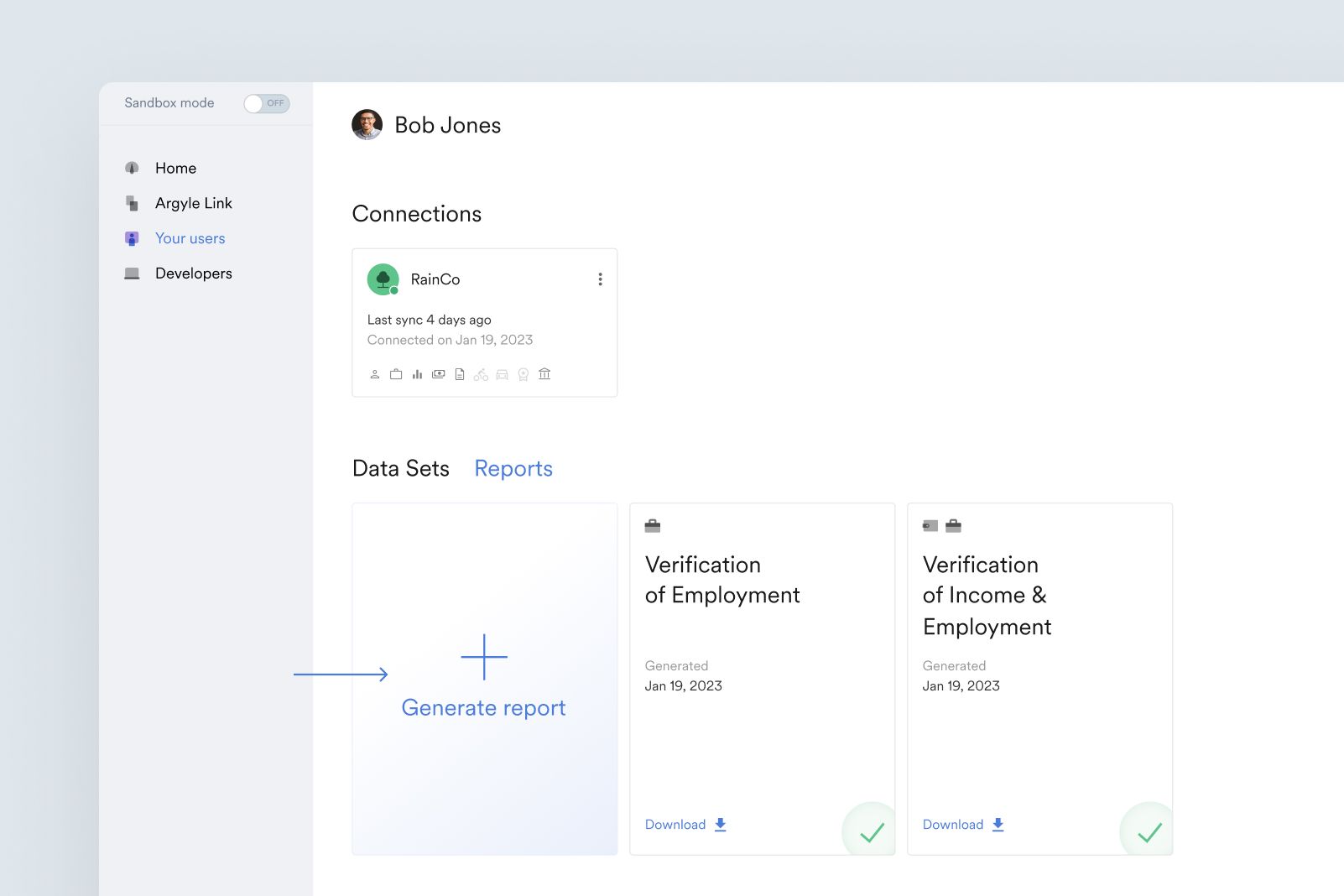
Task: Click the person profile icon in RainCo card
Action: pyautogui.click(x=375, y=374)
